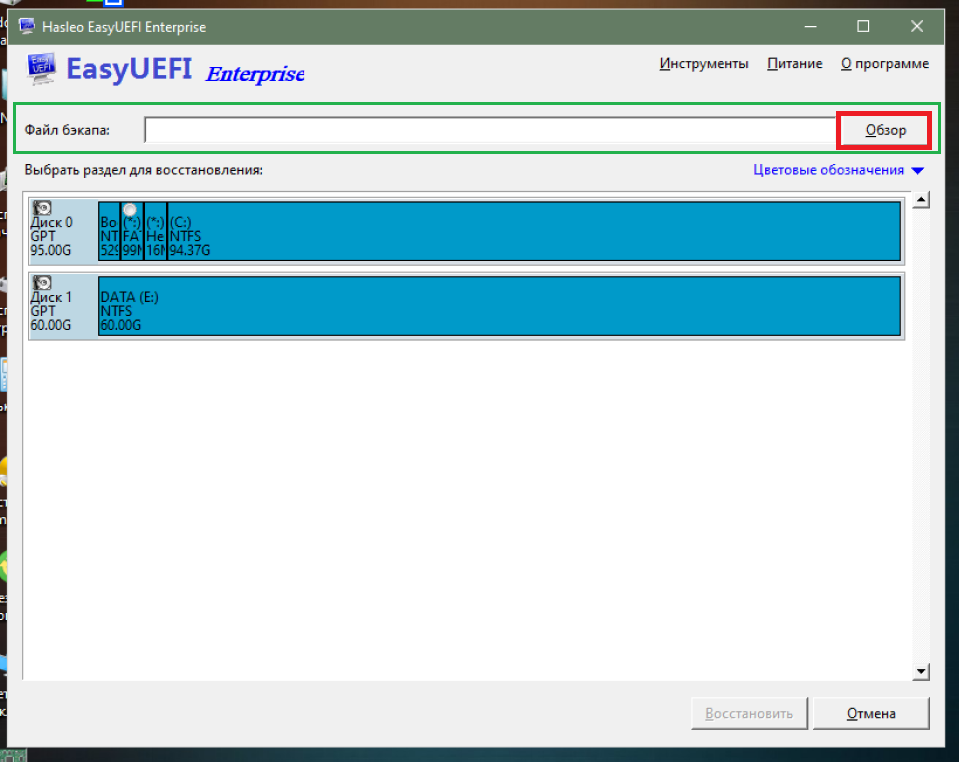Click the Обзор browse button
The width and height of the screenshot is (959, 762).
(884, 130)
